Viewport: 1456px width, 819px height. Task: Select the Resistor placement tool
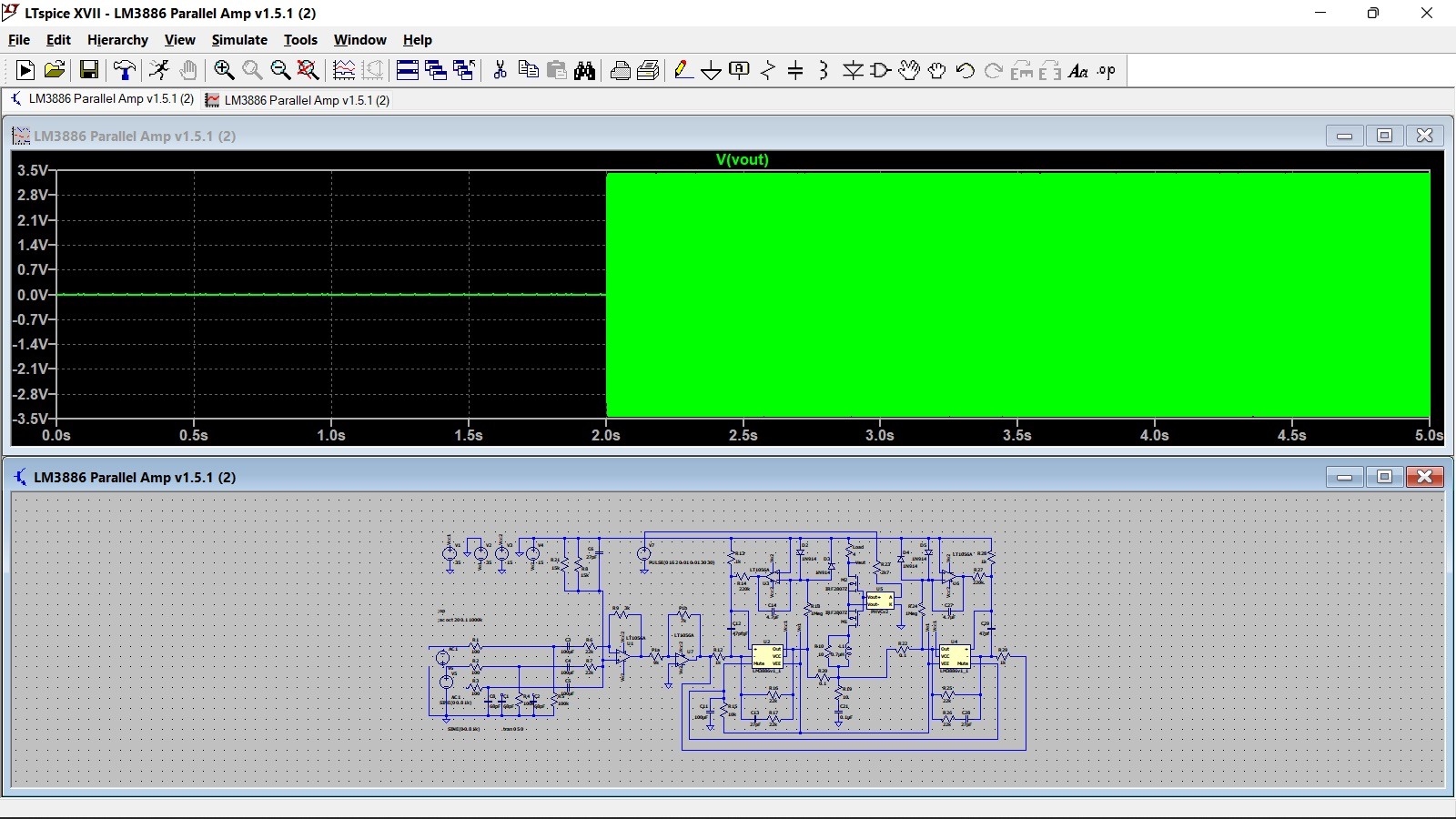click(768, 70)
